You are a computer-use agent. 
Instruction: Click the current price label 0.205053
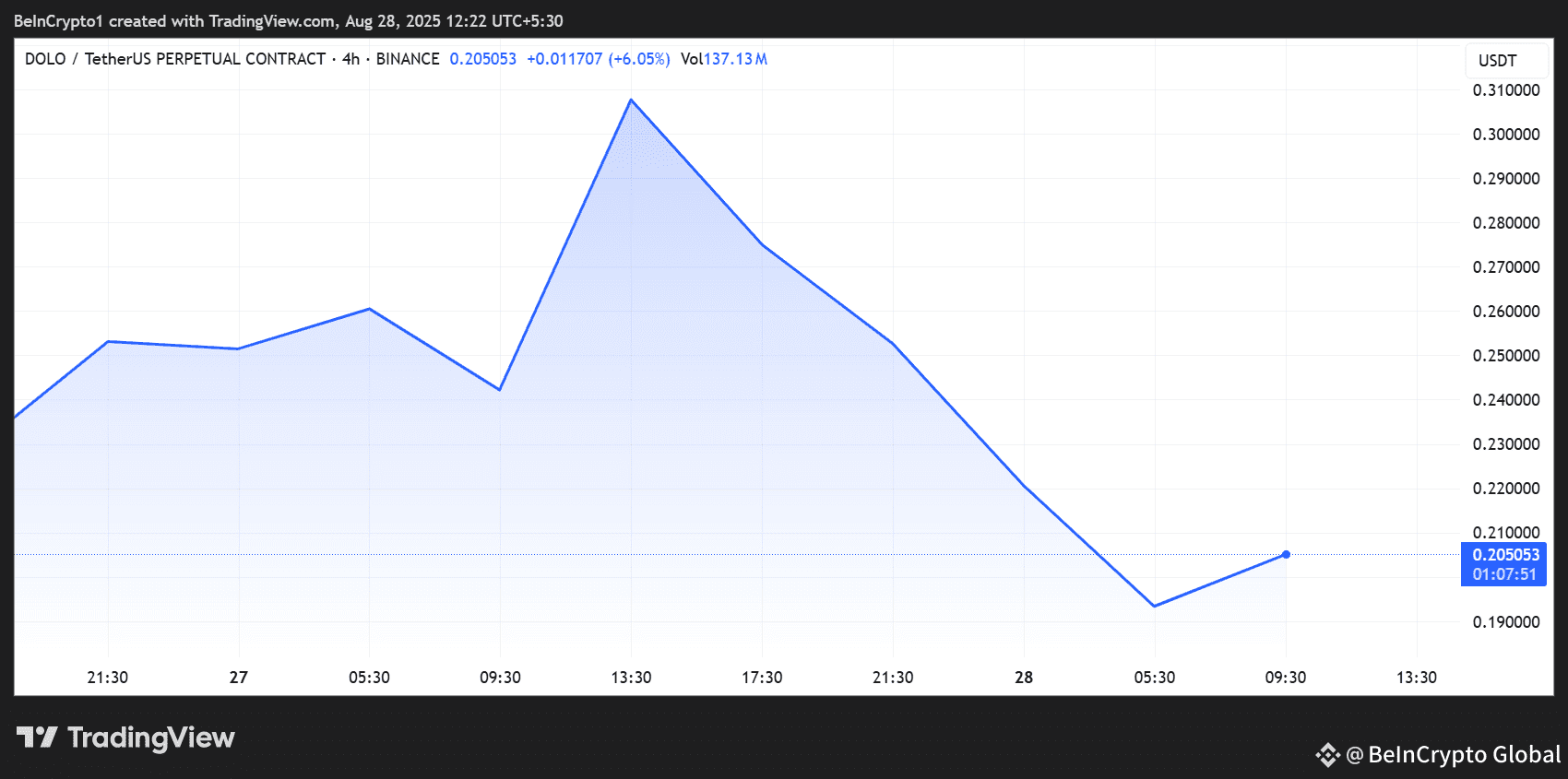pyautogui.click(x=1505, y=555)
